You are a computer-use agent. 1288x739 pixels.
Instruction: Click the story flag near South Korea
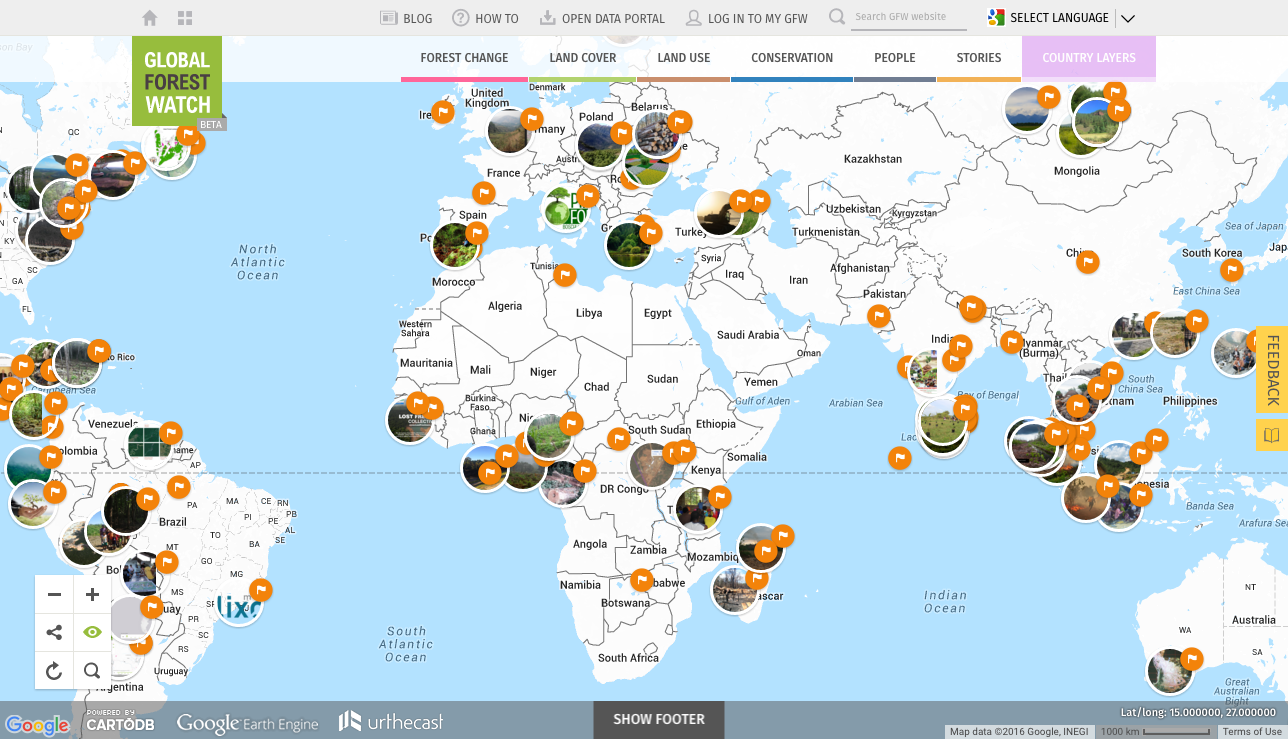[1233, 270]
